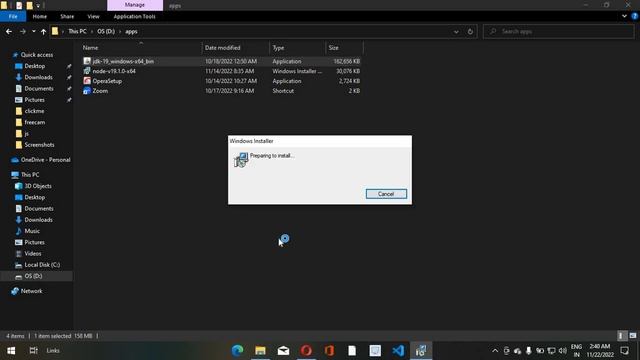Open Mail app from taskbar
This screenshot has height=360, width=640.
click(x=283, y=351)
